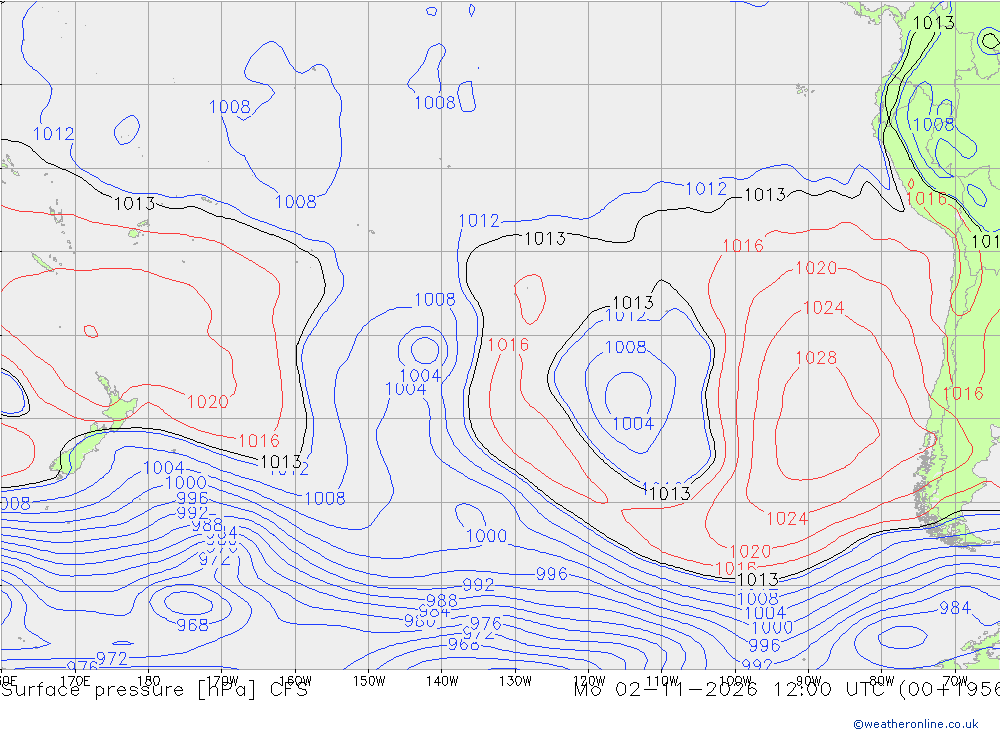Click the 110W longitude axis label
Image resolution: width=1000 pixels, height=733 pixels.
[x=662, y=681]
